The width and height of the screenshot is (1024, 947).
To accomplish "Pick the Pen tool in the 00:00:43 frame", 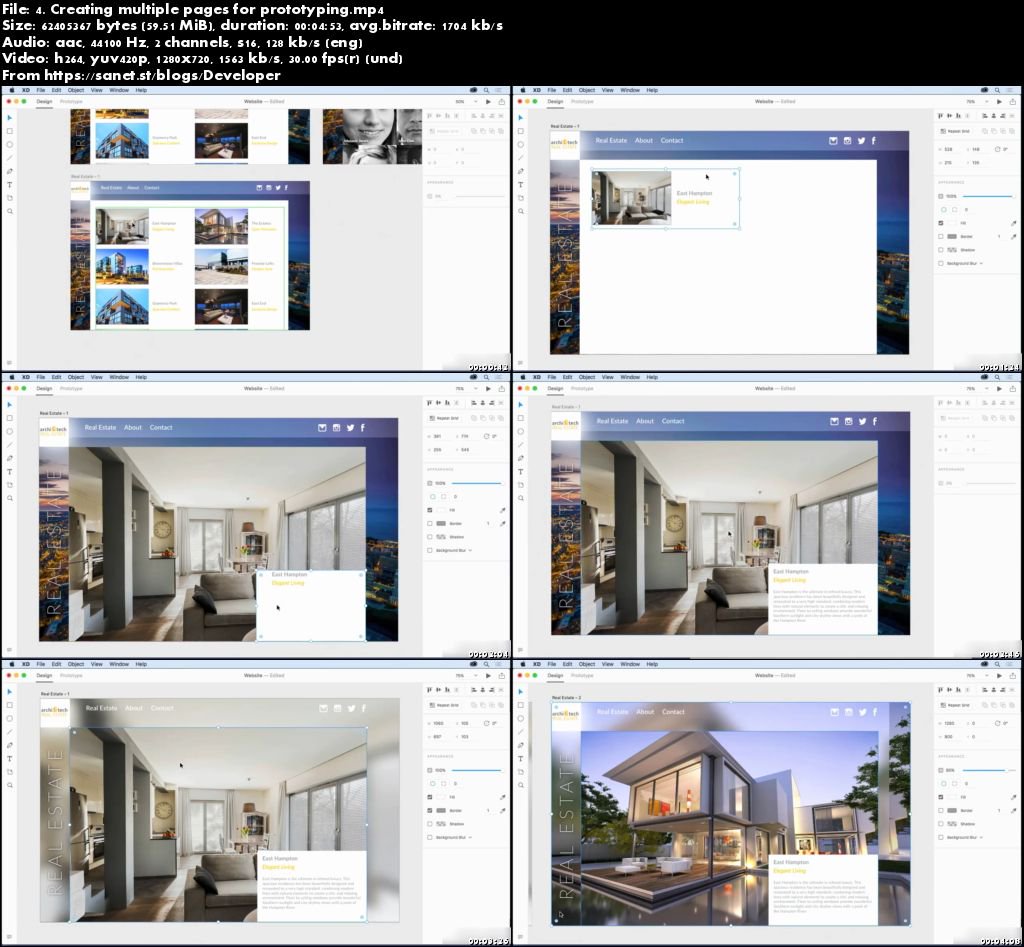I will 10,171.
